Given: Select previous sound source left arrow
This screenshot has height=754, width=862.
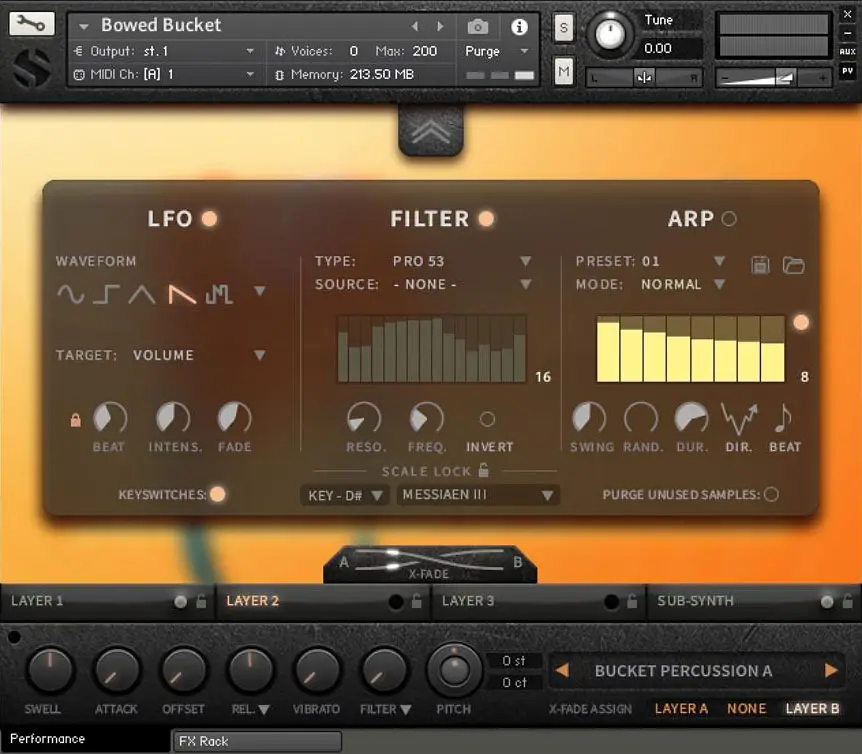Looking at the screenshot, I should [562, 670].
